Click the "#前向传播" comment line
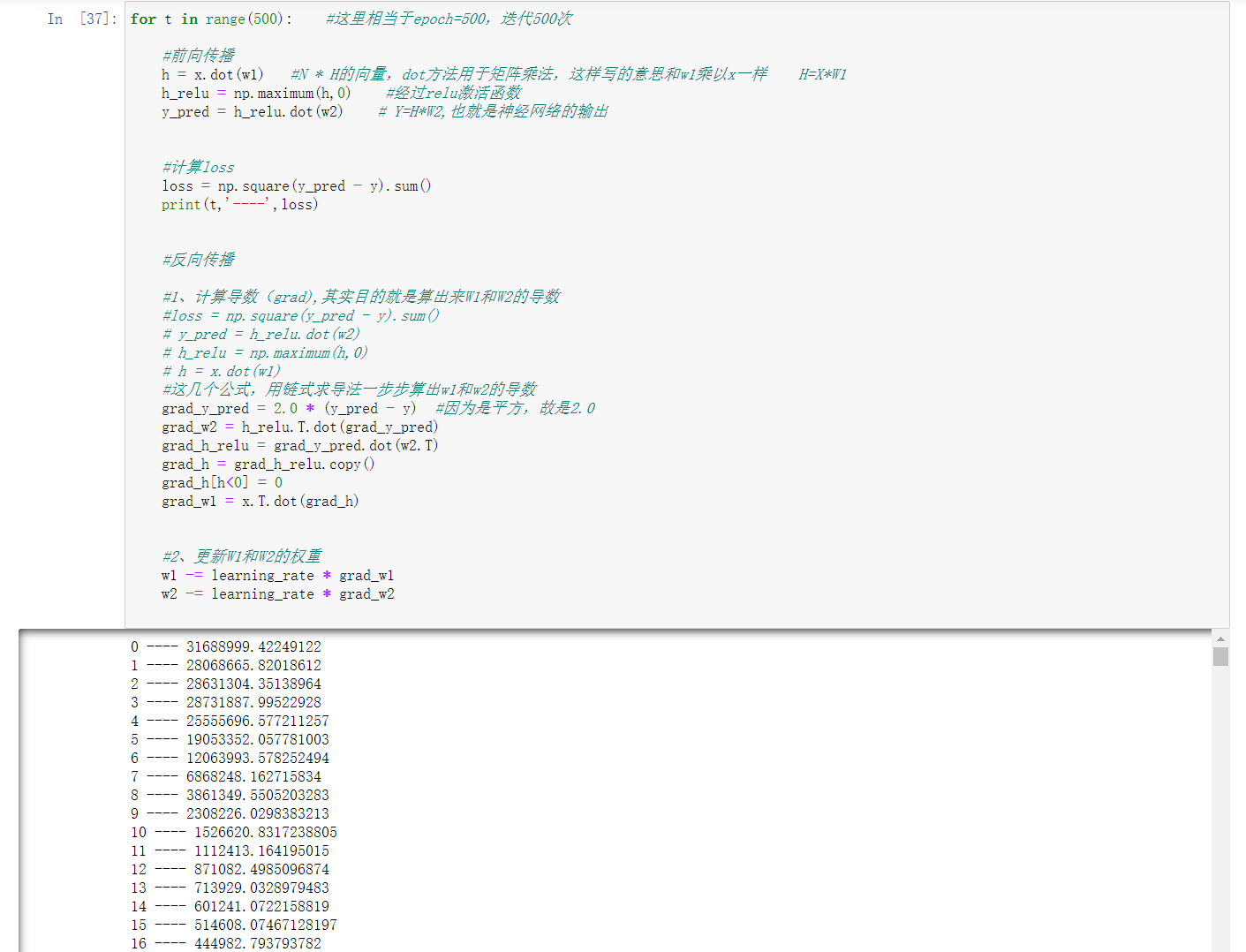Screen dimensions: 1246x952 194,55
